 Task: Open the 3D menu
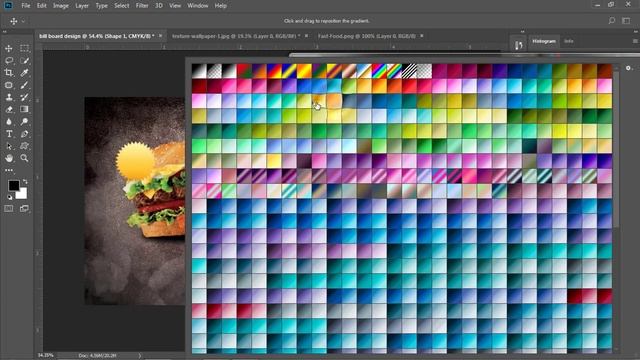[x=159, y=6]
